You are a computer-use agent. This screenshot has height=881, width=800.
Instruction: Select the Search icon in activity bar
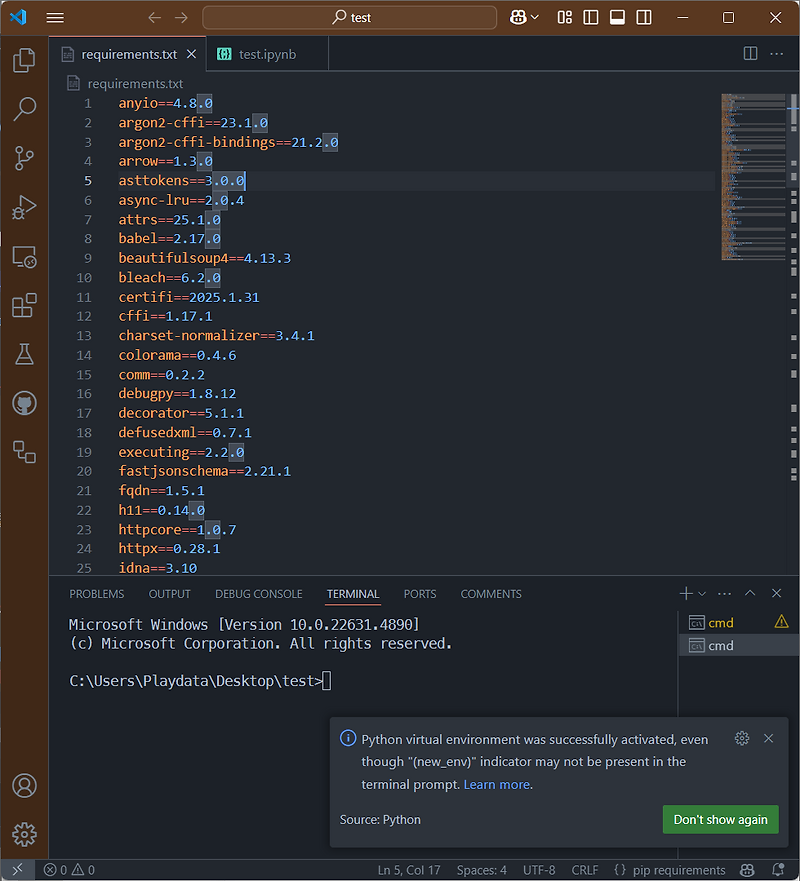pyautogui.click(x=24, y=110)
